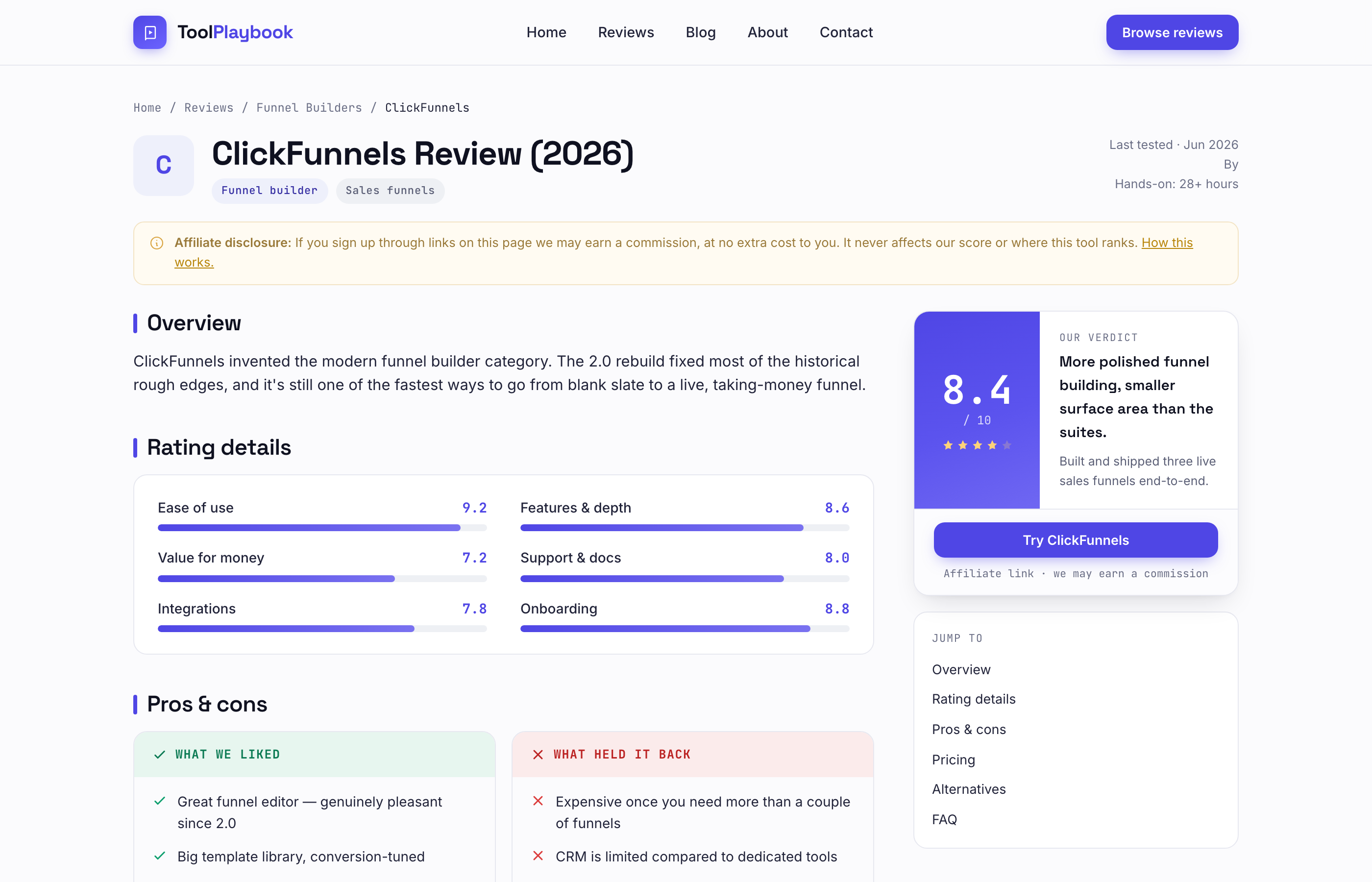
Task: Click the green check icon in What We Liked header
Action: point(160,754)
